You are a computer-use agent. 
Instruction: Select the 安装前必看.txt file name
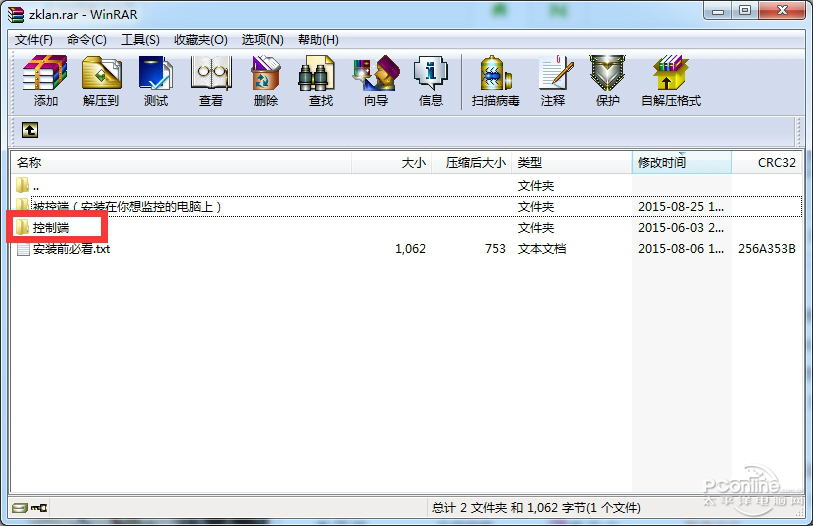click(x=72, y=249)
